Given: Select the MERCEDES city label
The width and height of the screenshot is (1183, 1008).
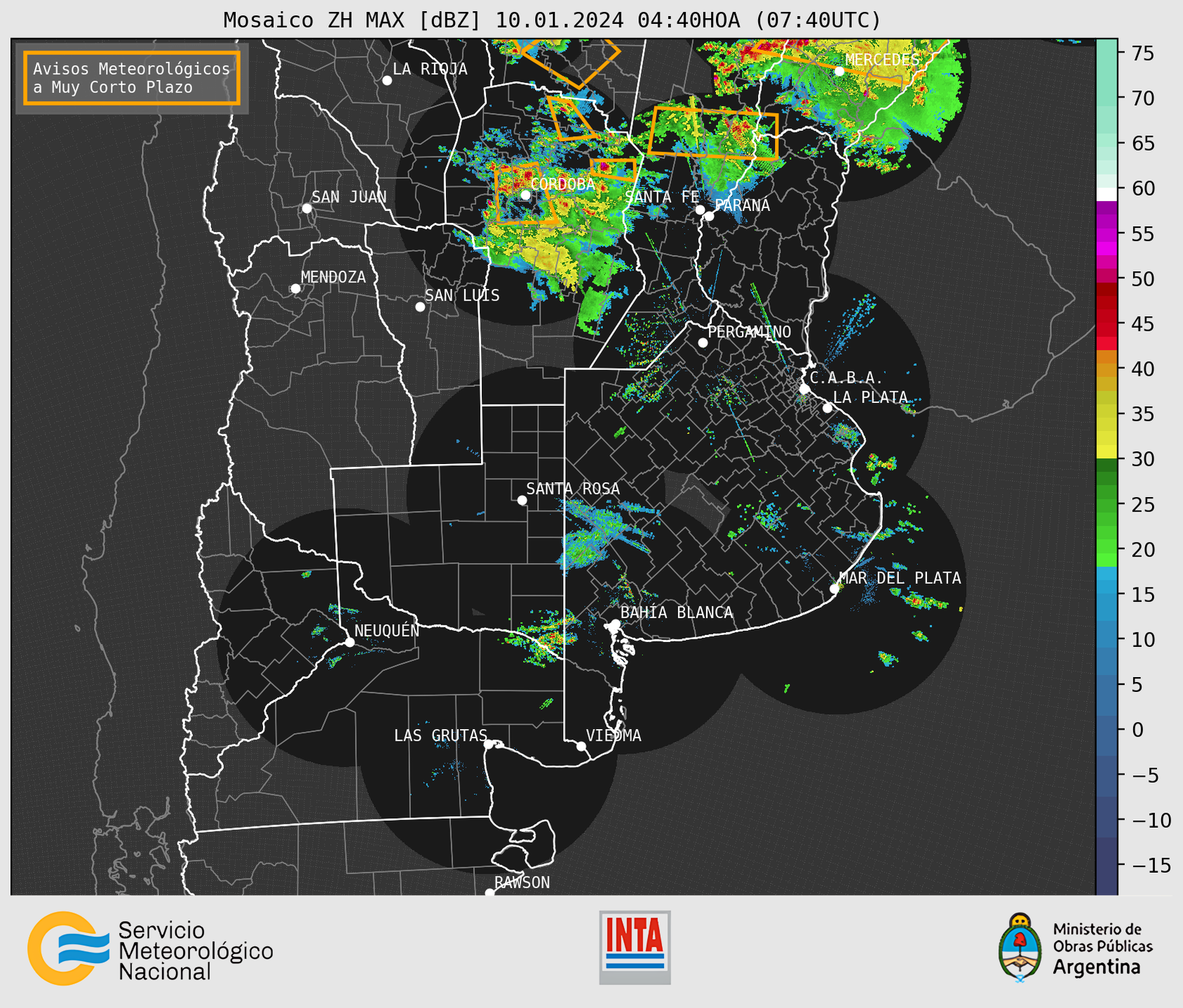Looking at the screenshot, I should [882, 60].
